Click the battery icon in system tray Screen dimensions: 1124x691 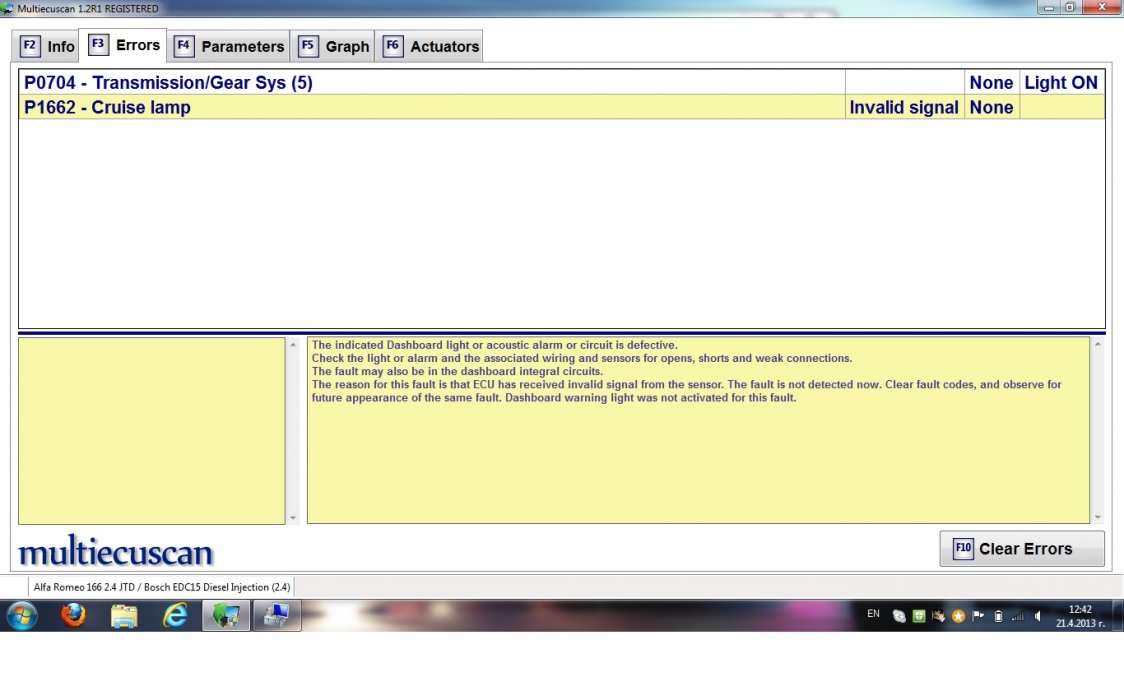click(998, 616)
